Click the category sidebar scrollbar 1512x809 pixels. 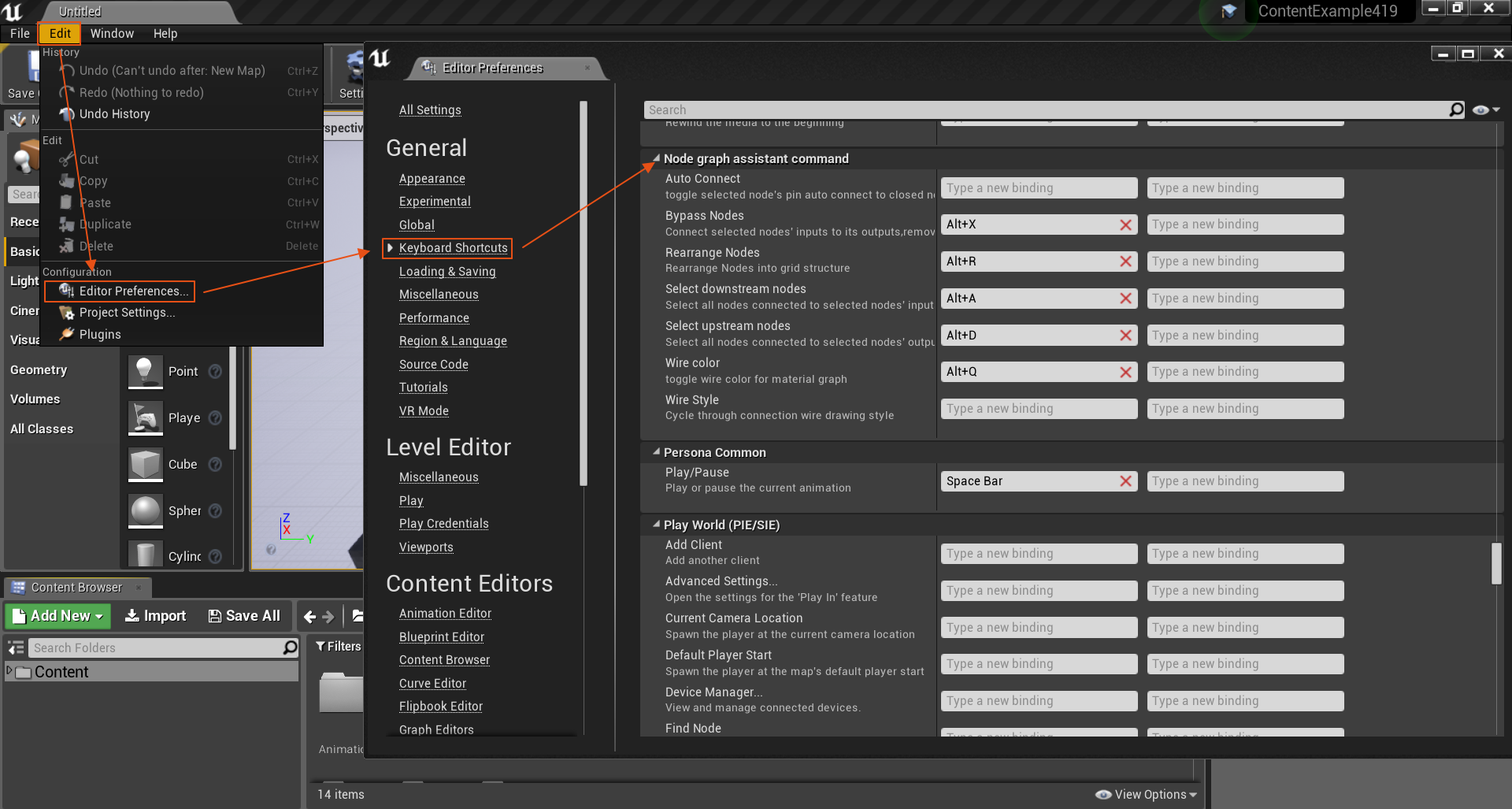tap(584, 293)
